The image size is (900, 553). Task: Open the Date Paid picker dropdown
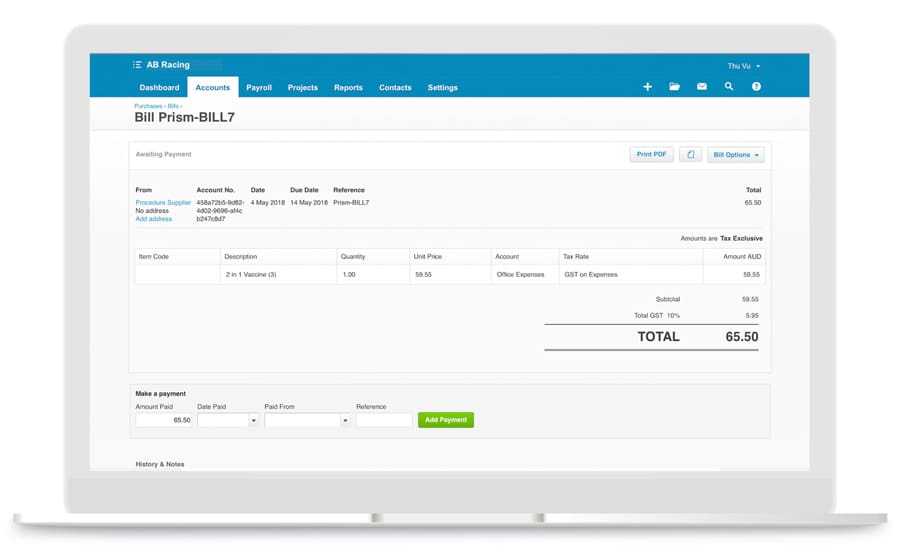[x=253, y=420]
